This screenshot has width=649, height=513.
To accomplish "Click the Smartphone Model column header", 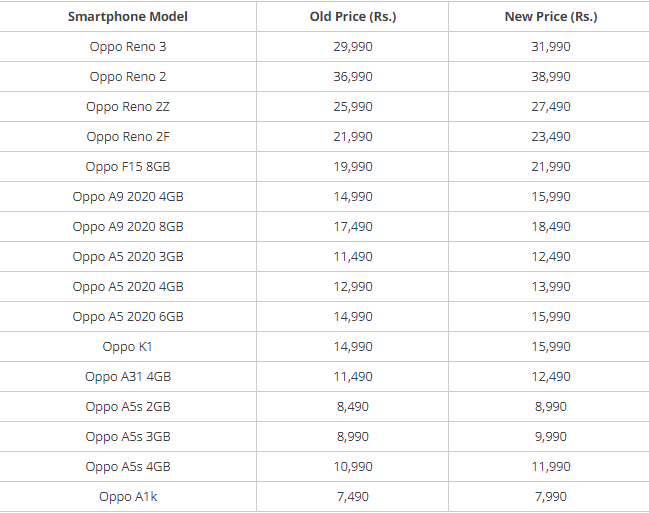I will [x=128, y=17].
